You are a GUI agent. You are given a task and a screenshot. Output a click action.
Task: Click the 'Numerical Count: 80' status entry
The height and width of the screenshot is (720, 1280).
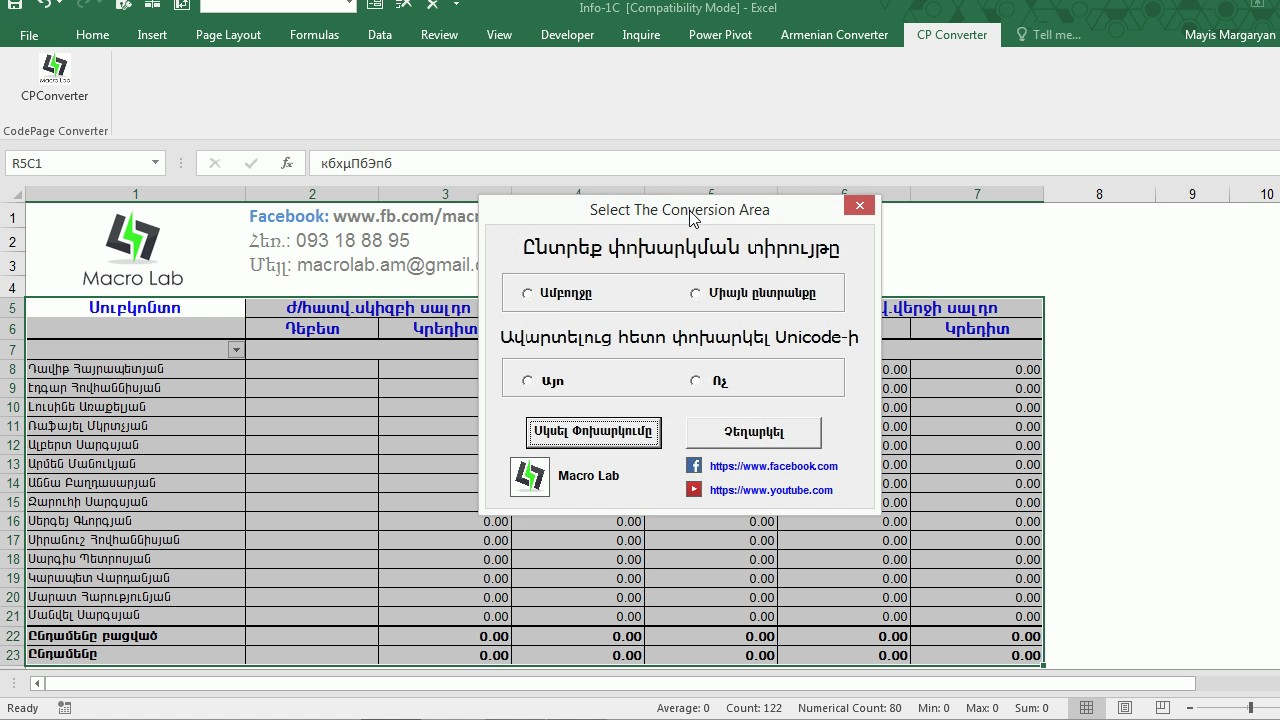coord(850,708)
